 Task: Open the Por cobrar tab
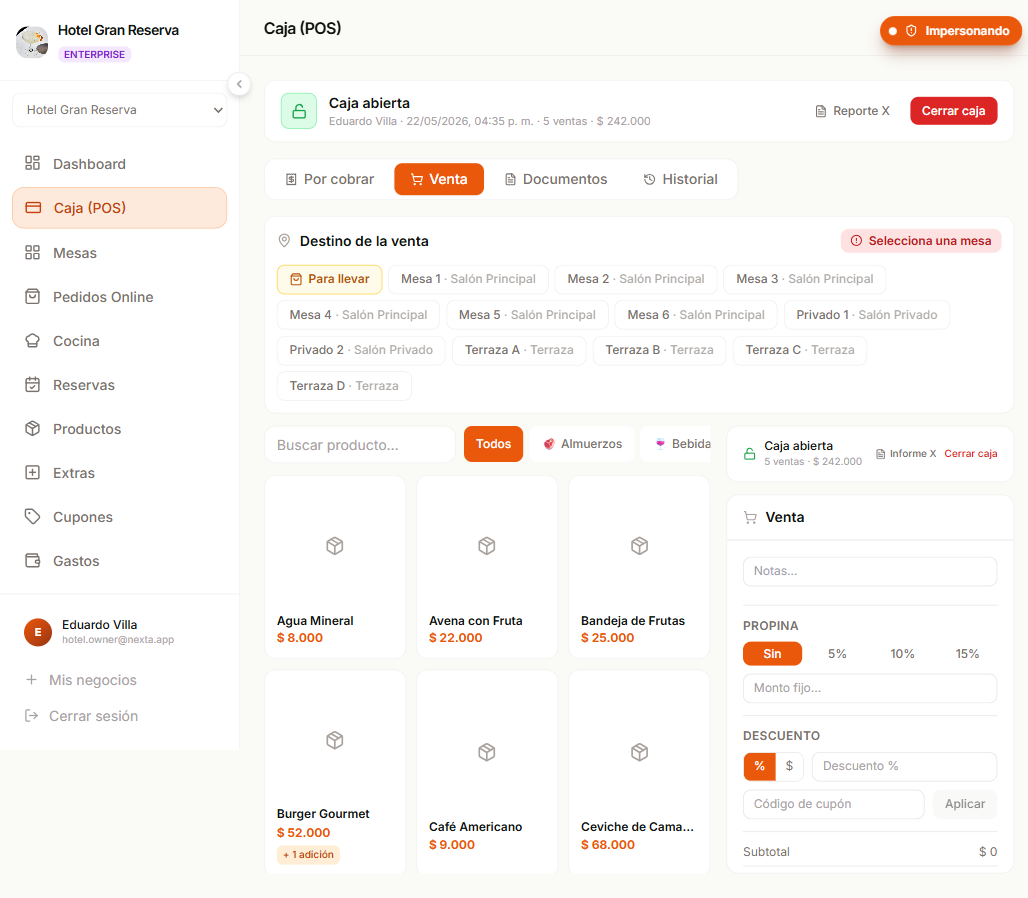click(x=330, y=180)
